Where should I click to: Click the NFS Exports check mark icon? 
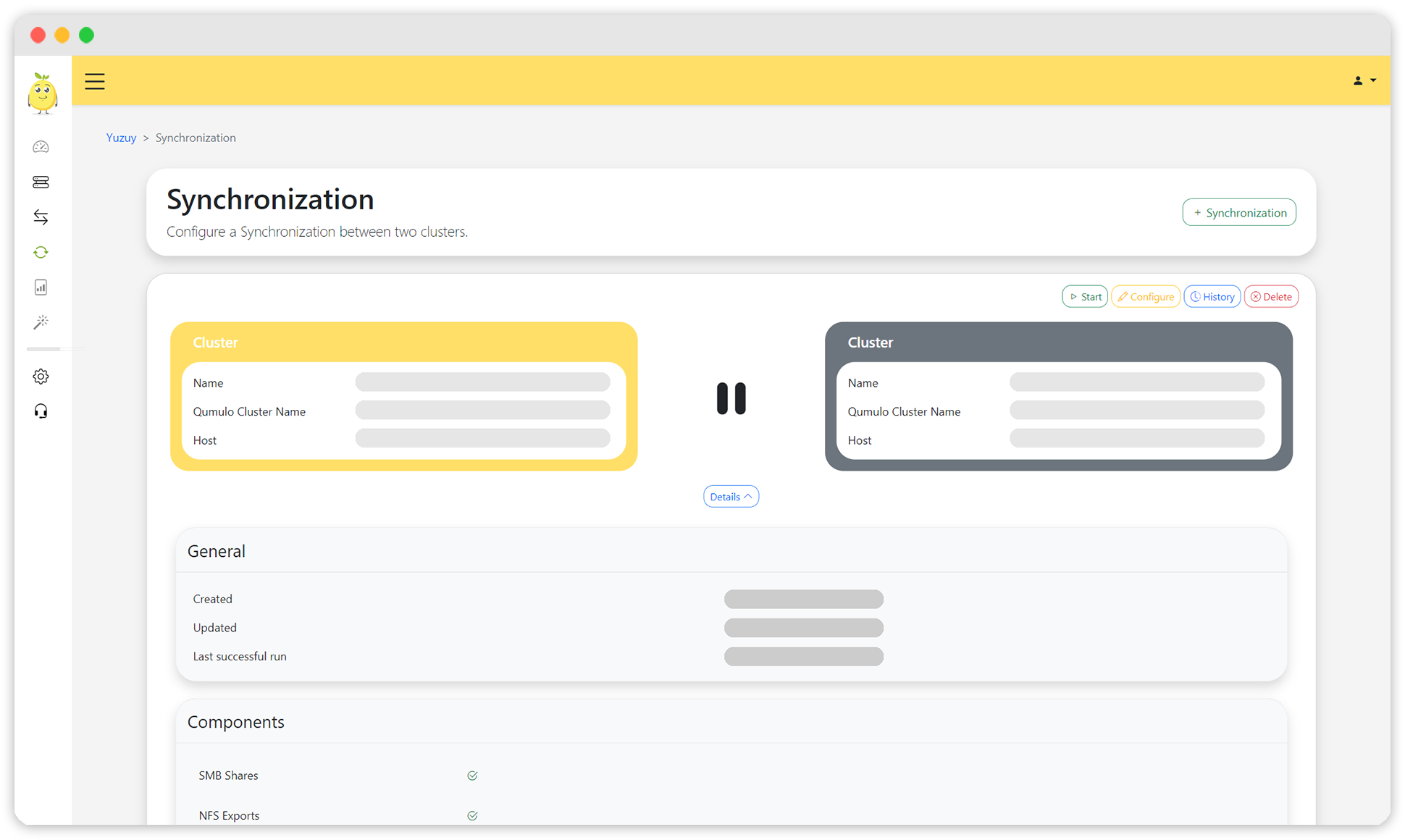[472, 815]
